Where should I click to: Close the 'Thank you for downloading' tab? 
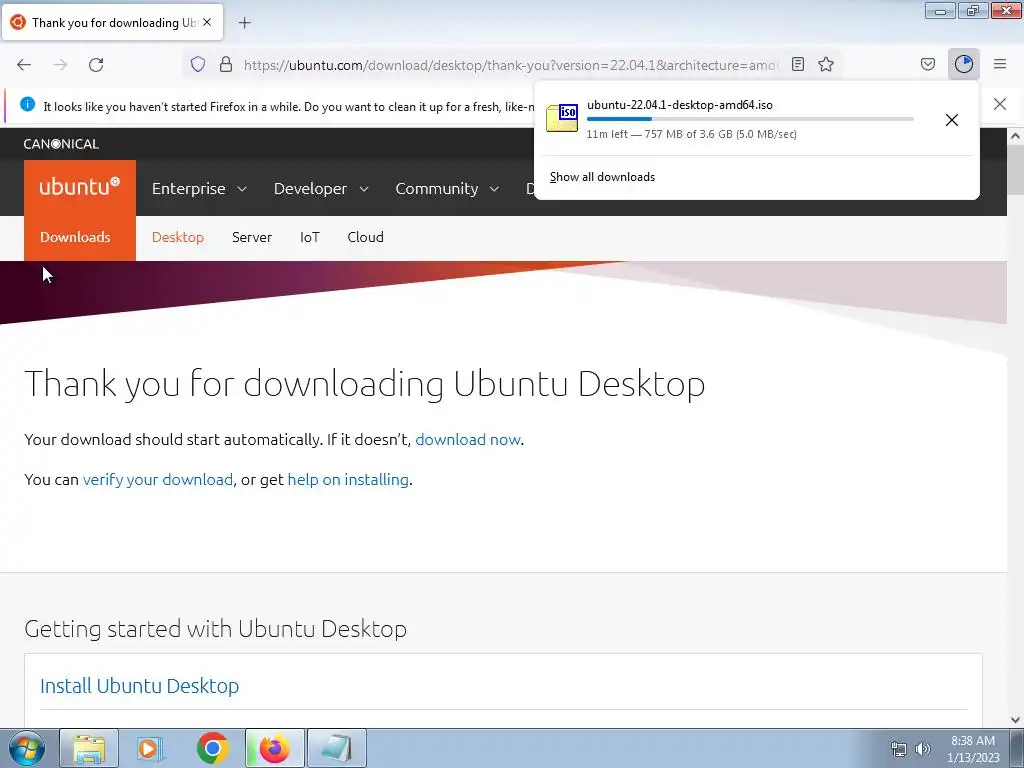click(207, 22)
